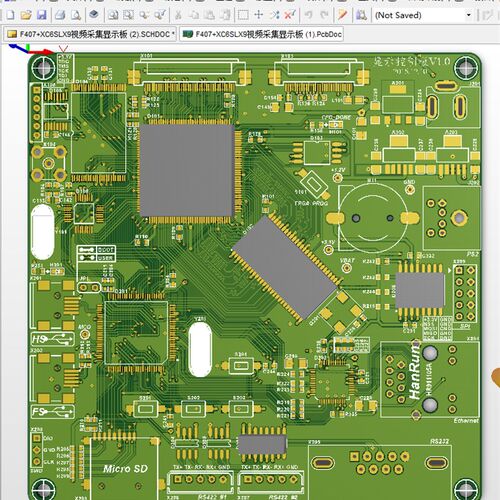Click the Micro SD silkscreen label
This screenshot has width=500, height=500.
click(x=125, y=469)
